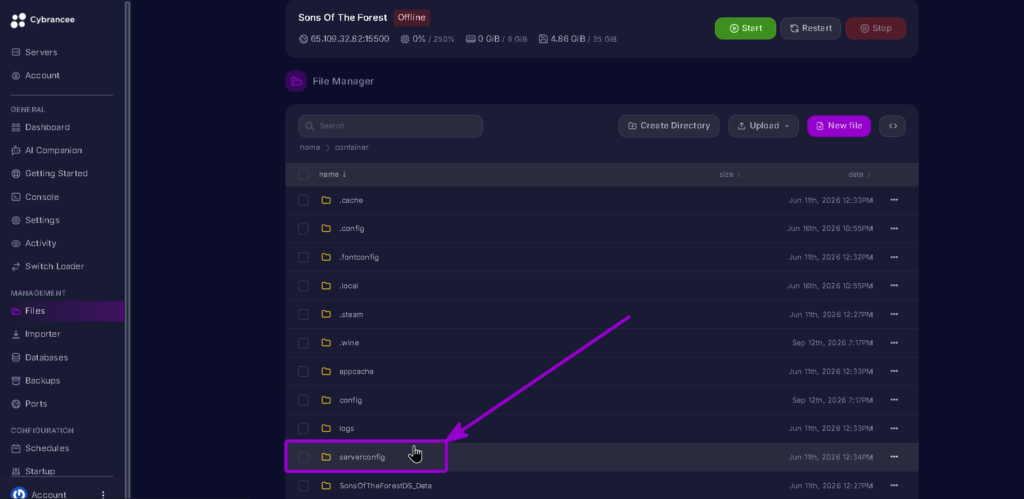1024x499 pixels.
Task: Click the folder icon of the .local row
Action: 327,286
